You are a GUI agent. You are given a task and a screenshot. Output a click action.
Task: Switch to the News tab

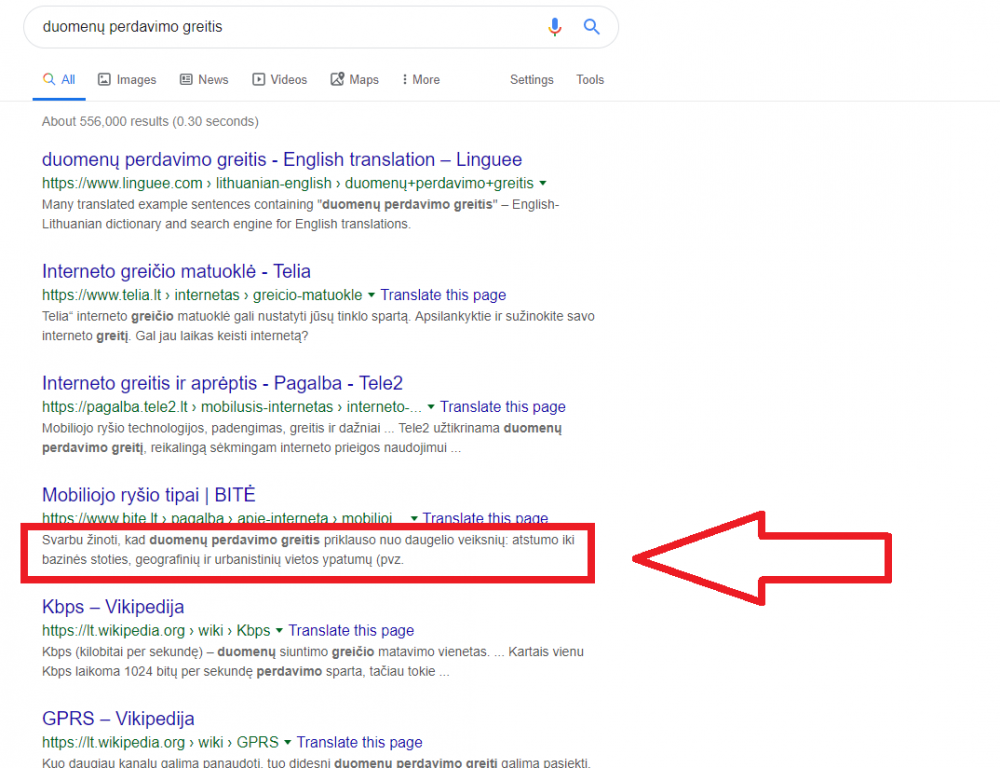pos(204,80)
